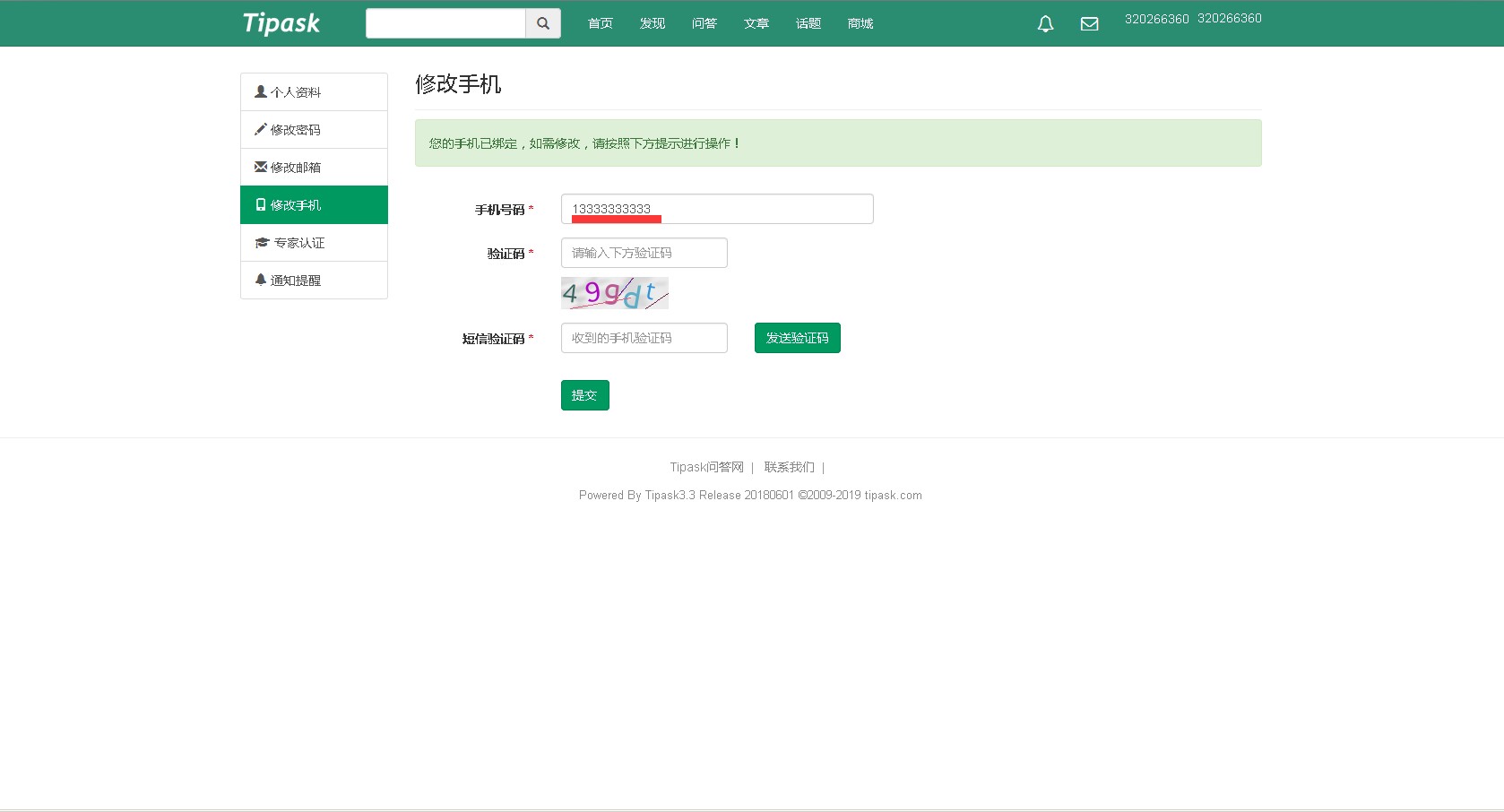Select 修改手机 in the sidebar

(314, 205)
